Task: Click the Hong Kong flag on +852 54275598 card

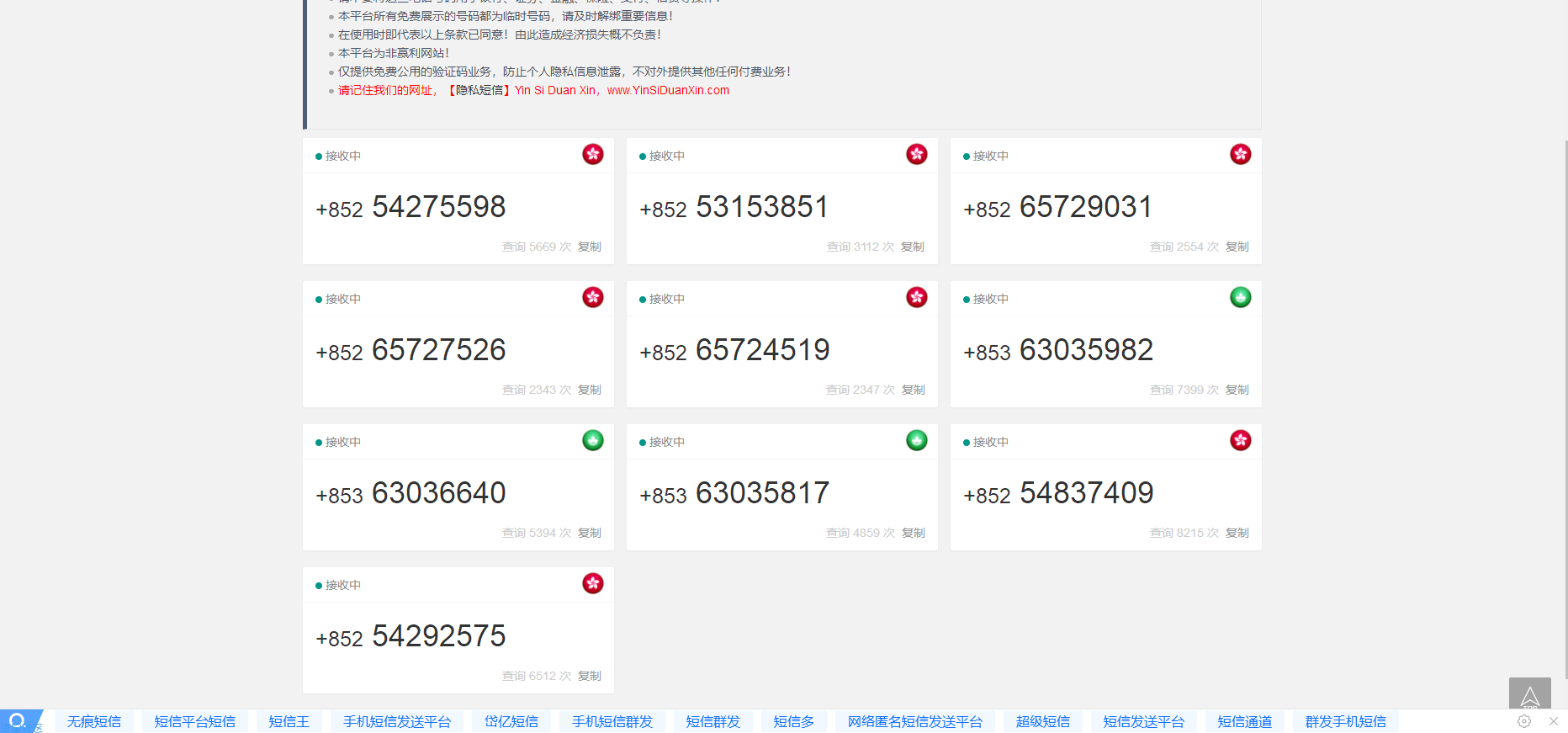Action: click(593, 154)
